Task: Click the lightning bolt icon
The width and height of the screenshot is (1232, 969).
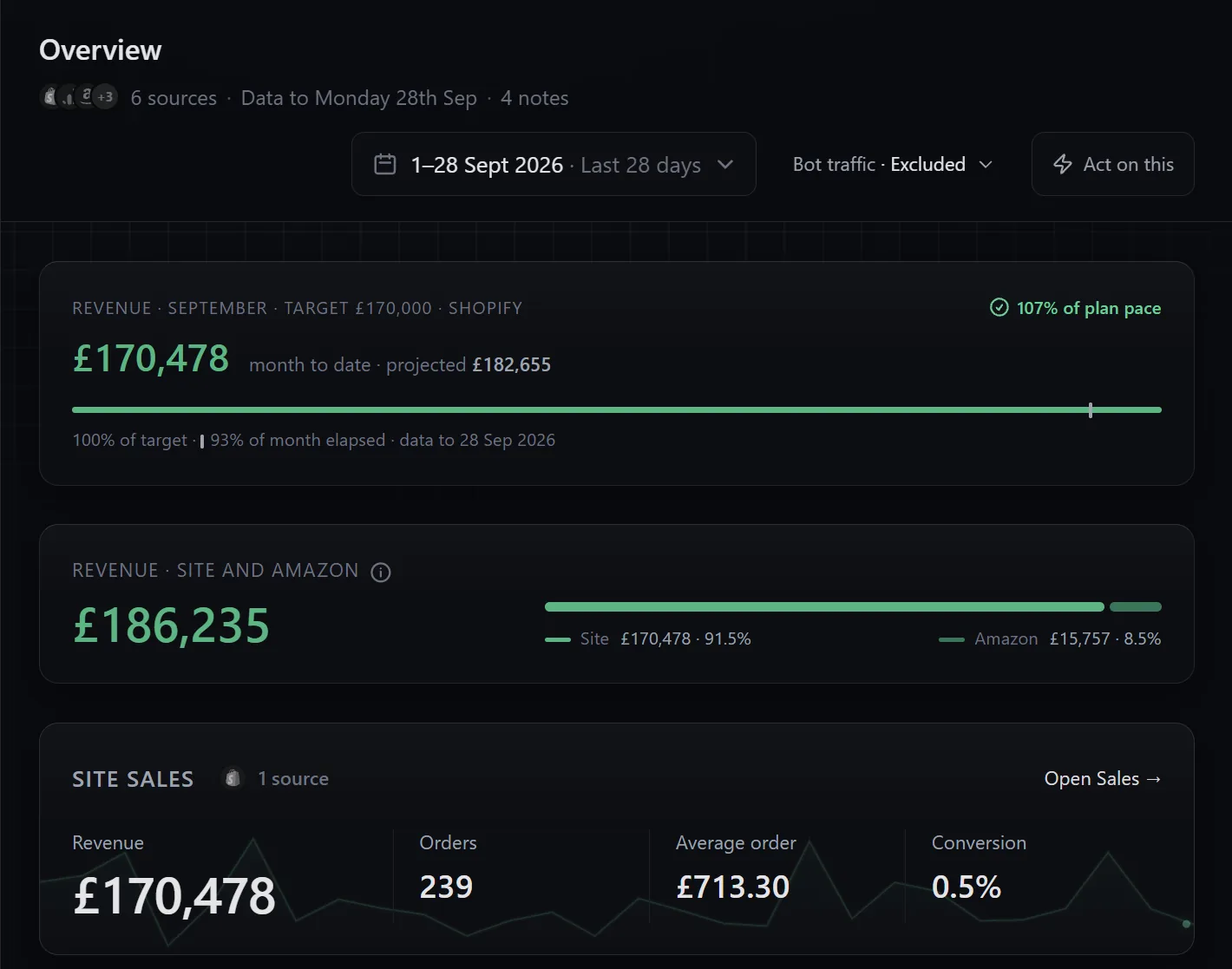Action: pyautogui.click(x=1063, y=164)
